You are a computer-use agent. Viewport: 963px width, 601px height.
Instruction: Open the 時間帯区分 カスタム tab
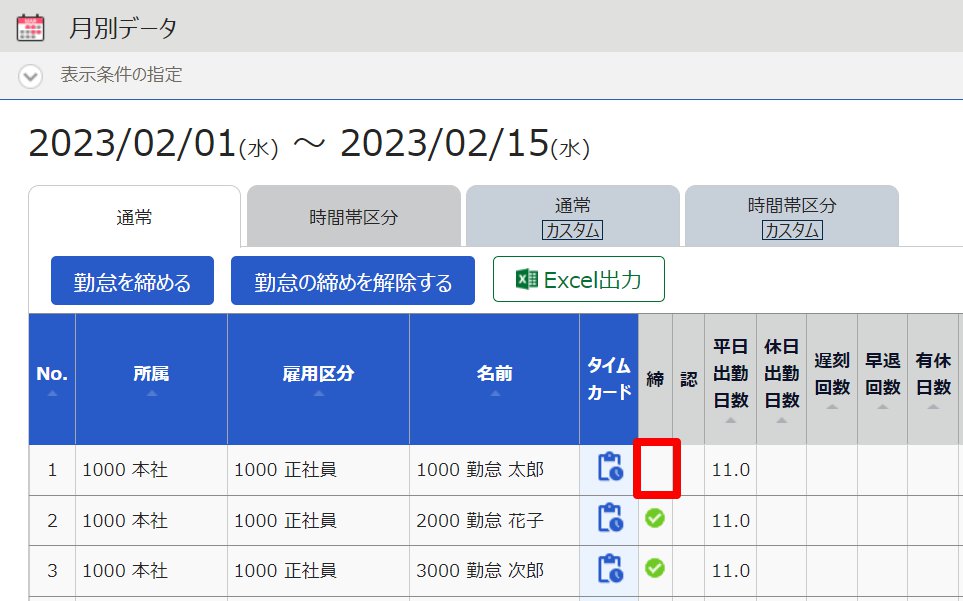792,217
